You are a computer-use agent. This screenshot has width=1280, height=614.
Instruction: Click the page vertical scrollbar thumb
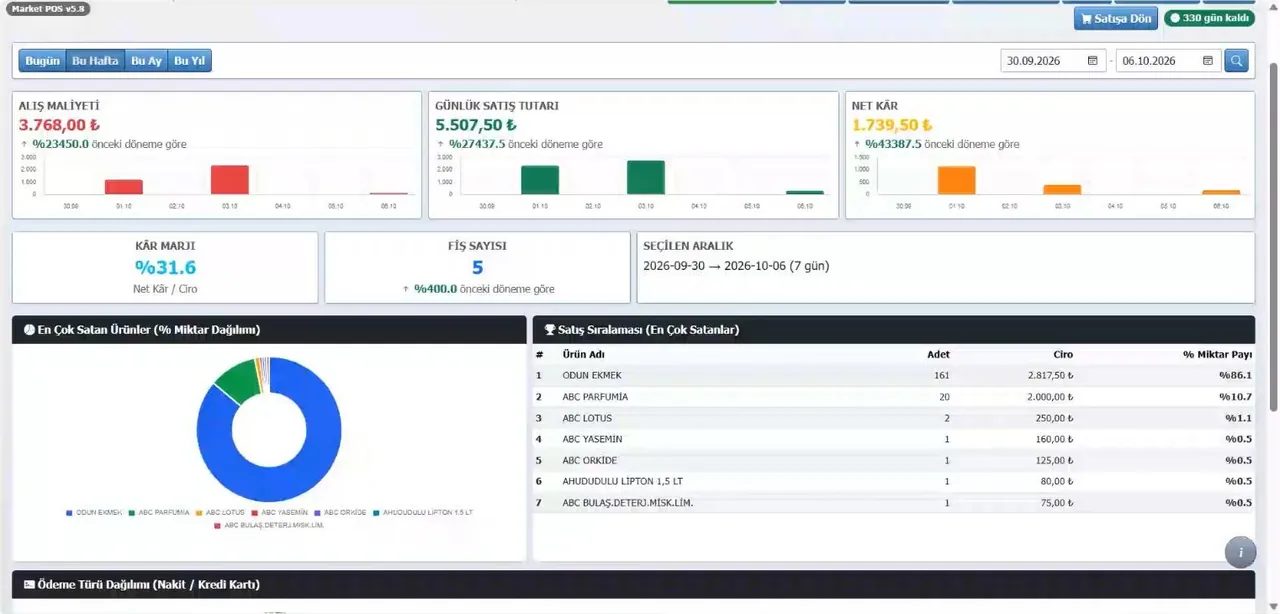pyautogui.click(x=1273, y=235)
